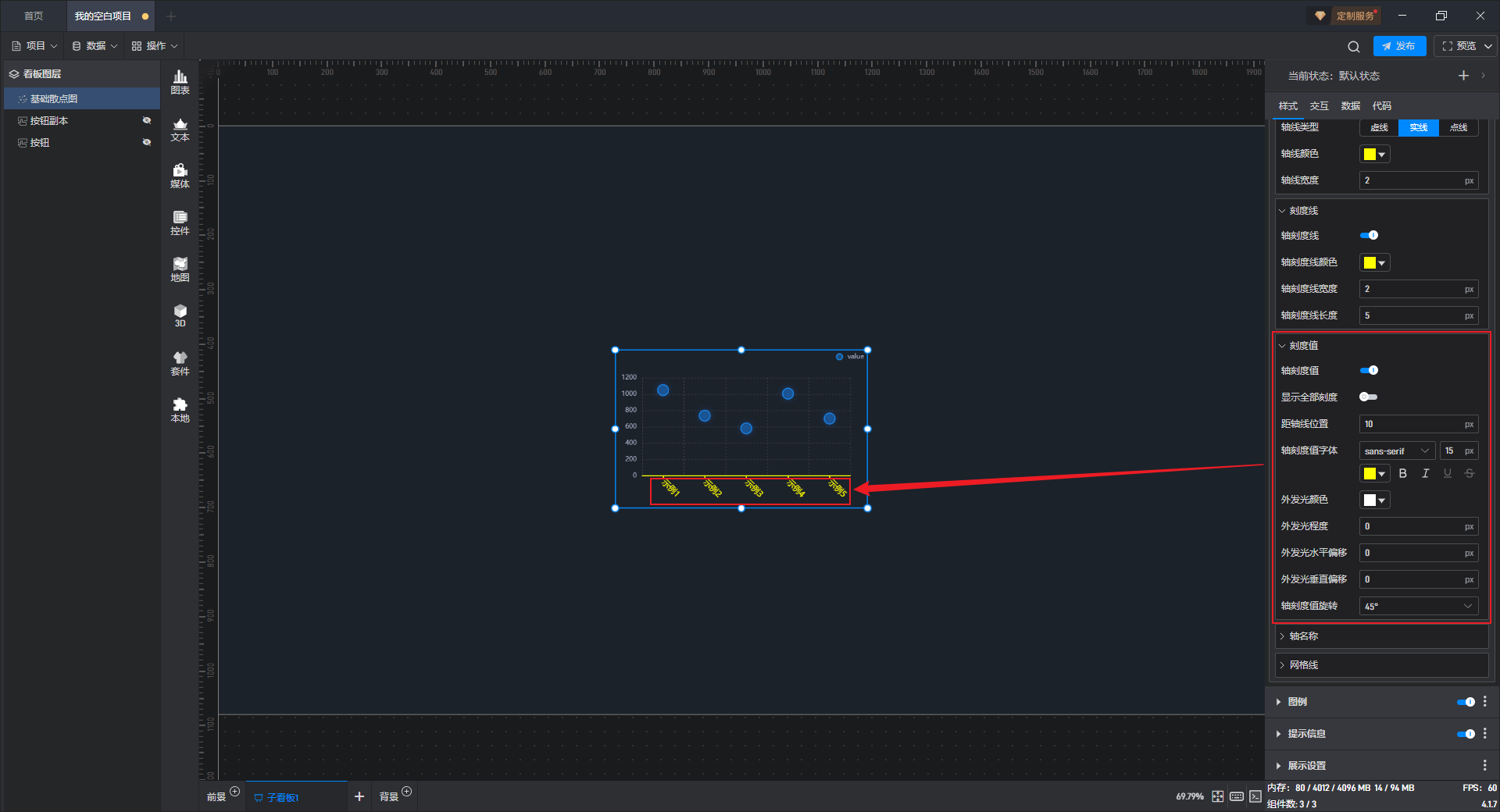Open the 项目 dropdown menu
The height and width of the screenshot is (812, 1500).
pyautogui.click(x=34, y=46)
